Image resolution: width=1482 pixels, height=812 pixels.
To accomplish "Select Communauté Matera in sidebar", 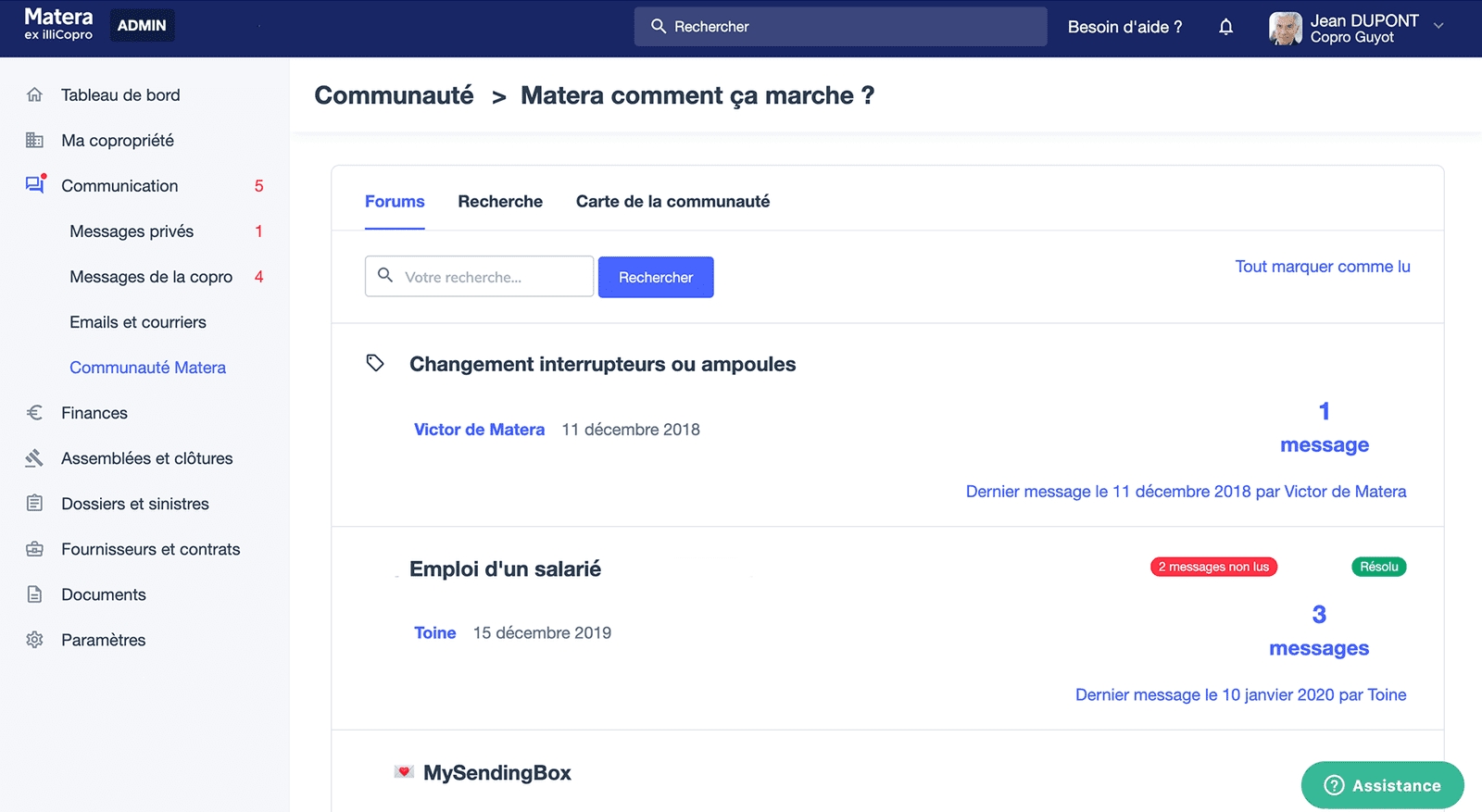I will point(147,367).
